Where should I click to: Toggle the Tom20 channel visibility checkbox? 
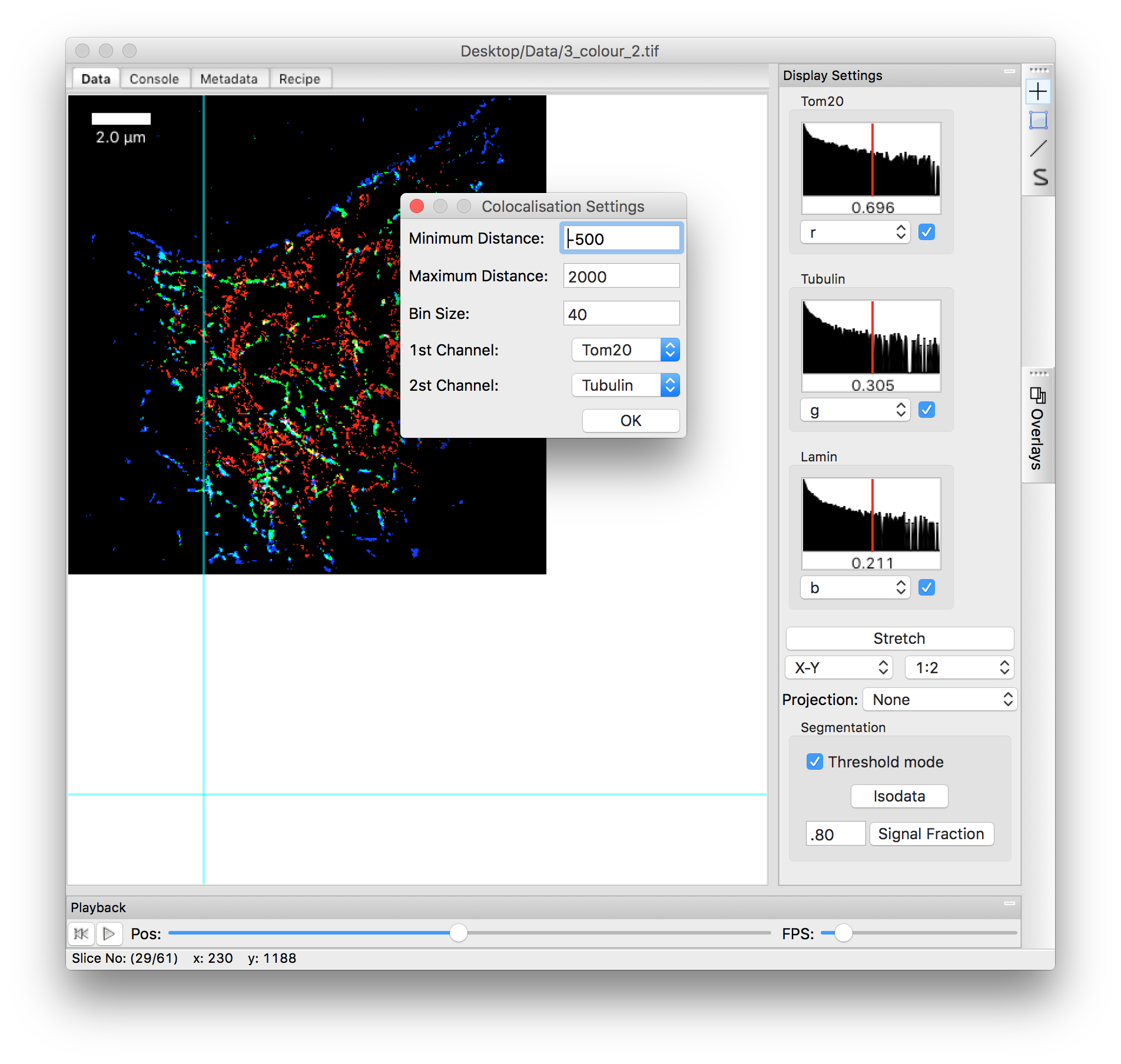point(927,232)
